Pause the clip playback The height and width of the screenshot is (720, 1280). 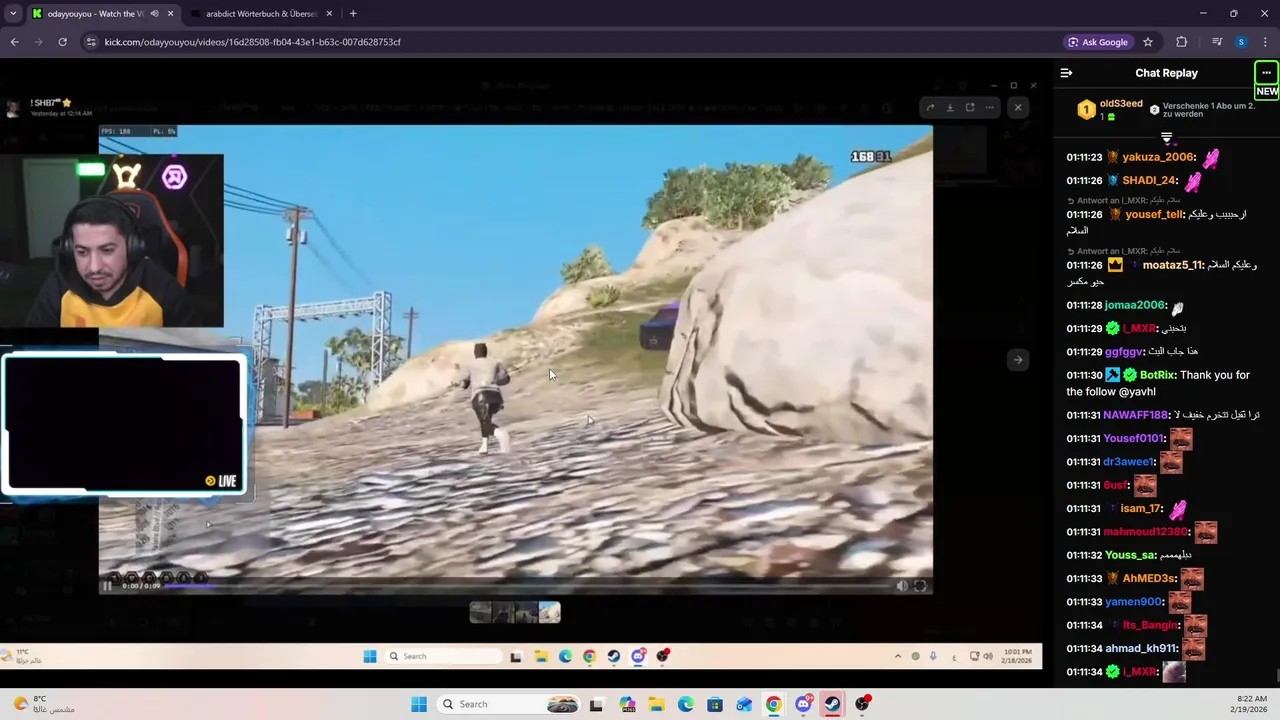pos(108,586)
